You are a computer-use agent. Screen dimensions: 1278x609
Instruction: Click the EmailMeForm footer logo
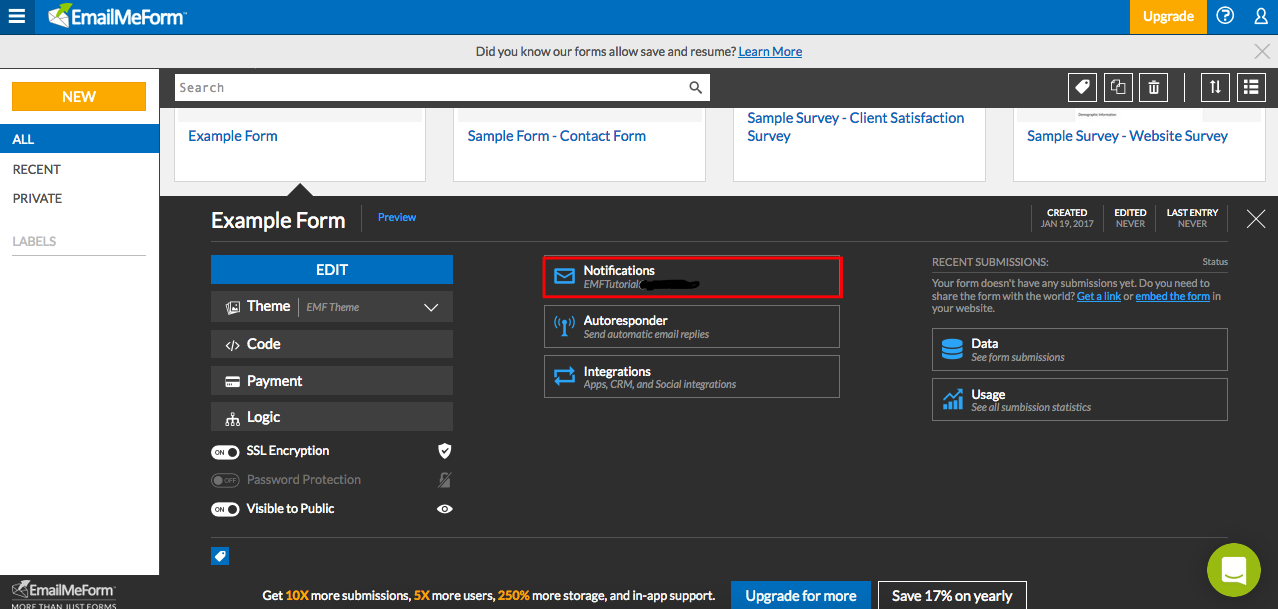63,593
